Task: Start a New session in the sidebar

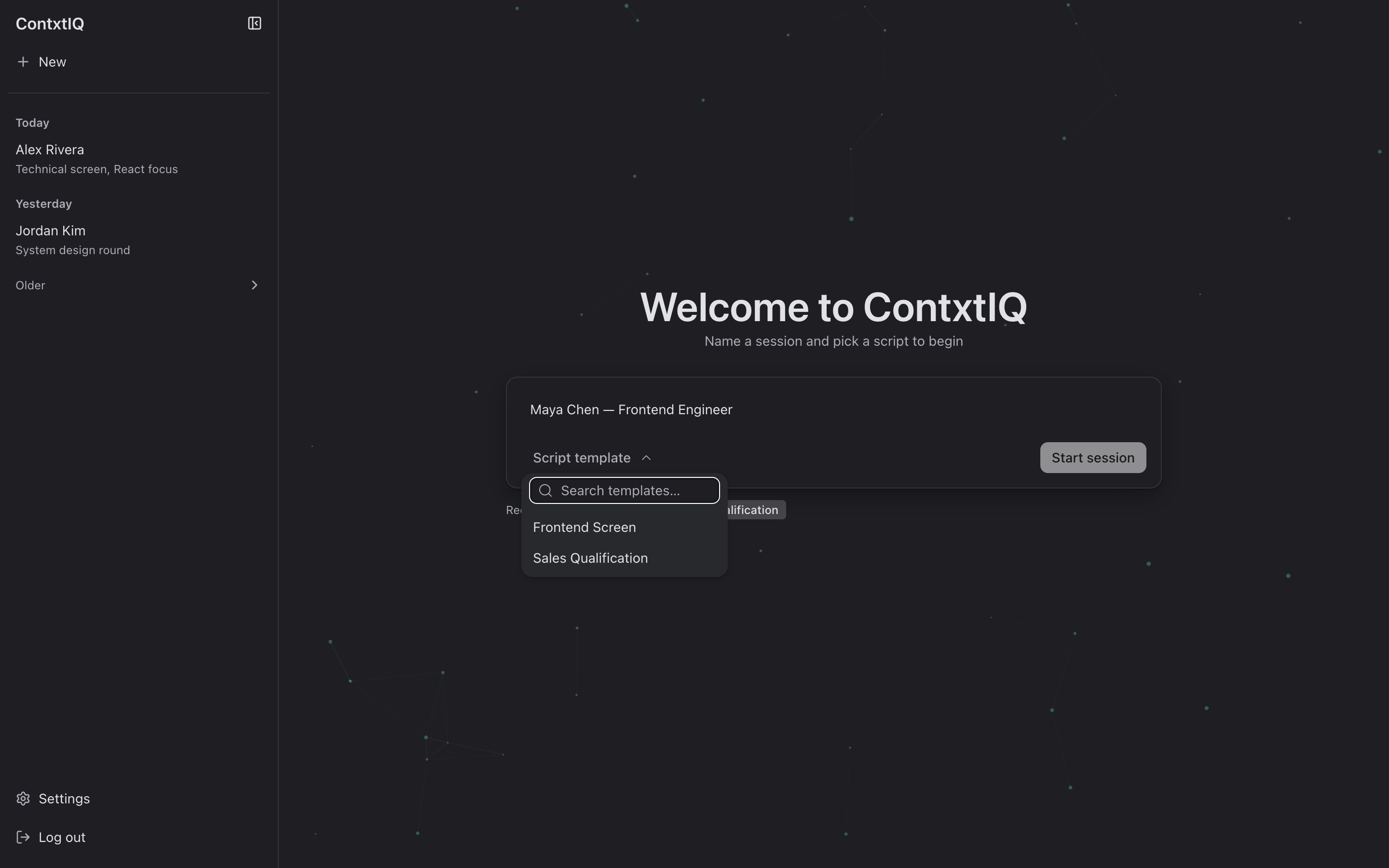Action: (x=139, y=62)
